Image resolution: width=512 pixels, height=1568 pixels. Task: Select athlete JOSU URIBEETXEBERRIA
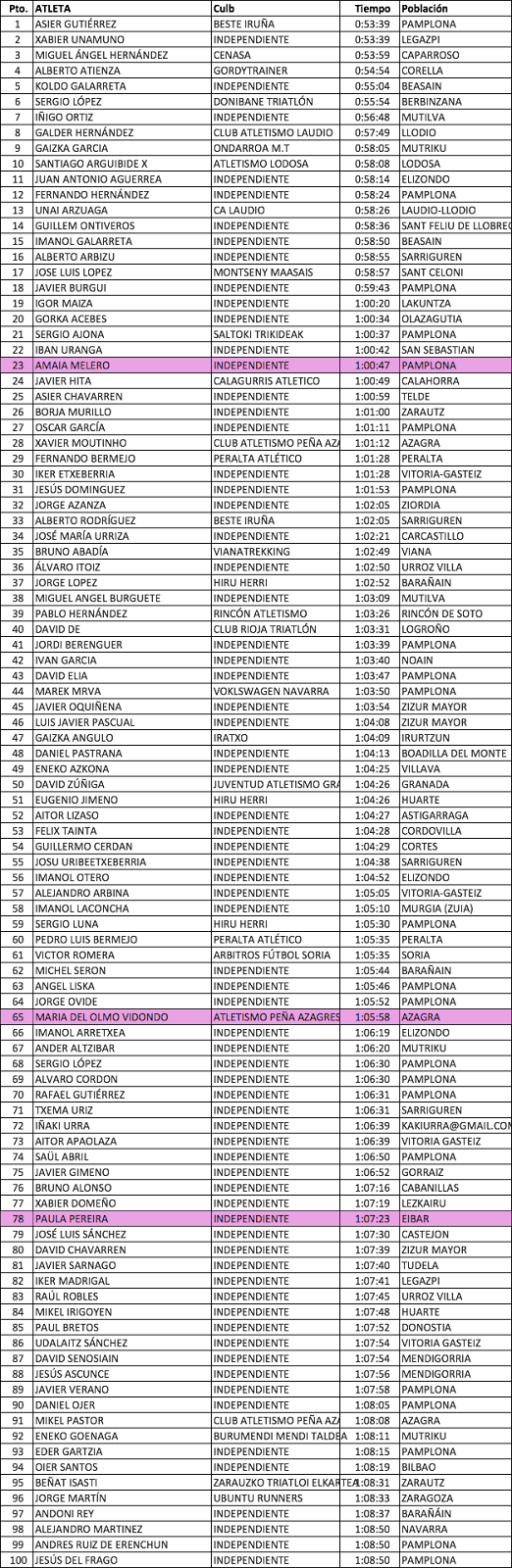[90, 862]
